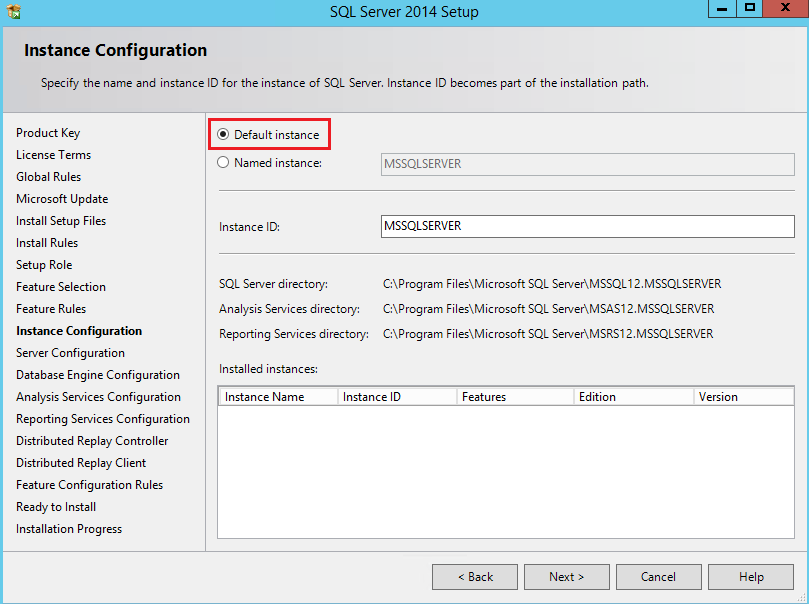Click the Back button
809x604 pixels.
click(475, 577)
